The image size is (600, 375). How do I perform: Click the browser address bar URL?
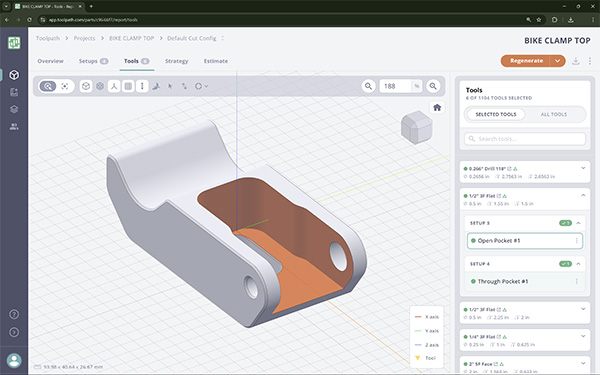[93, 20]
